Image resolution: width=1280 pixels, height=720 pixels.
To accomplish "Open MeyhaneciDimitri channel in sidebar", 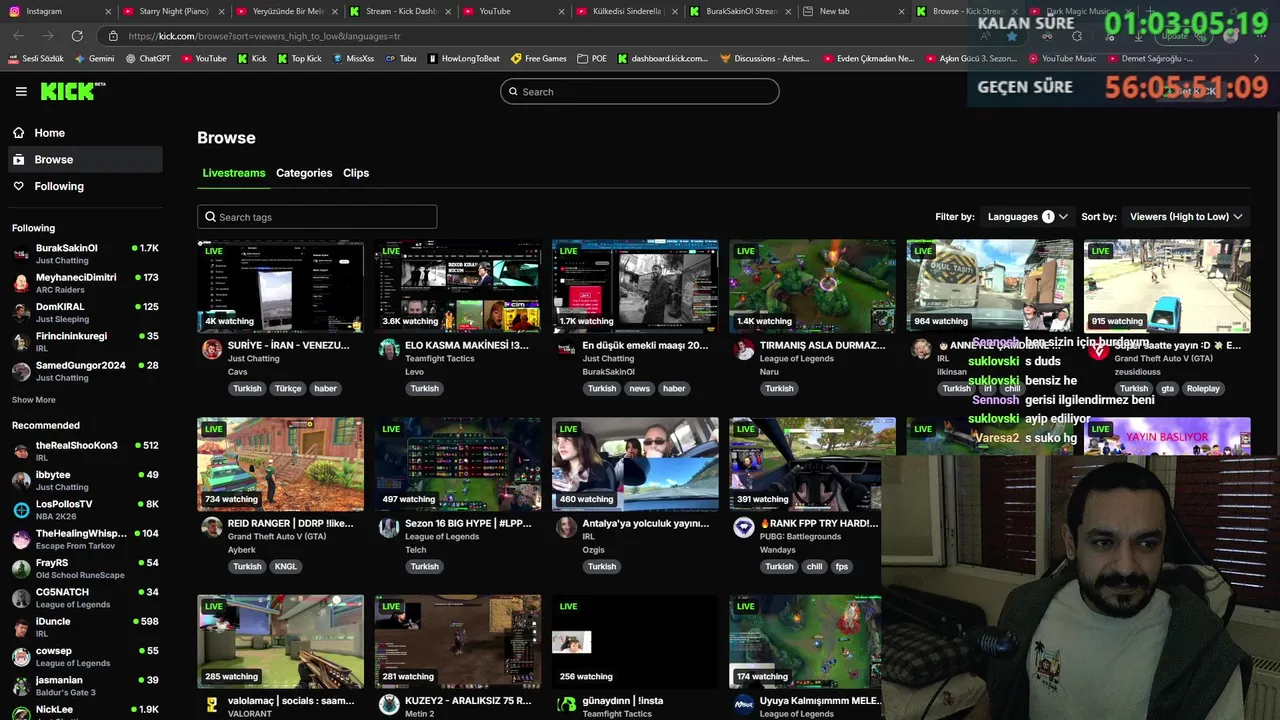I will (85, 283).
